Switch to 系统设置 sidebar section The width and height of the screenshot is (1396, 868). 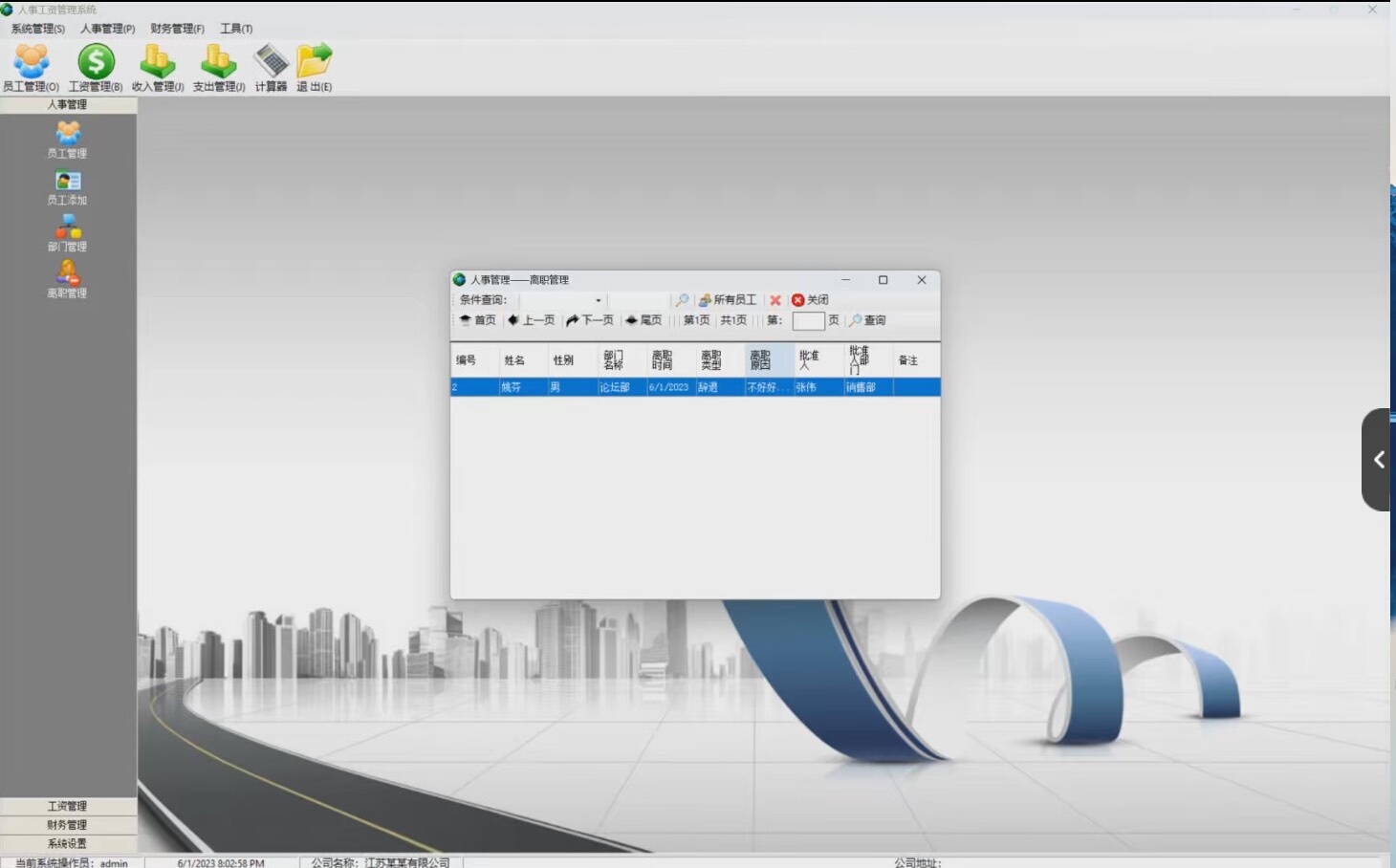click(x=68, y=843)
